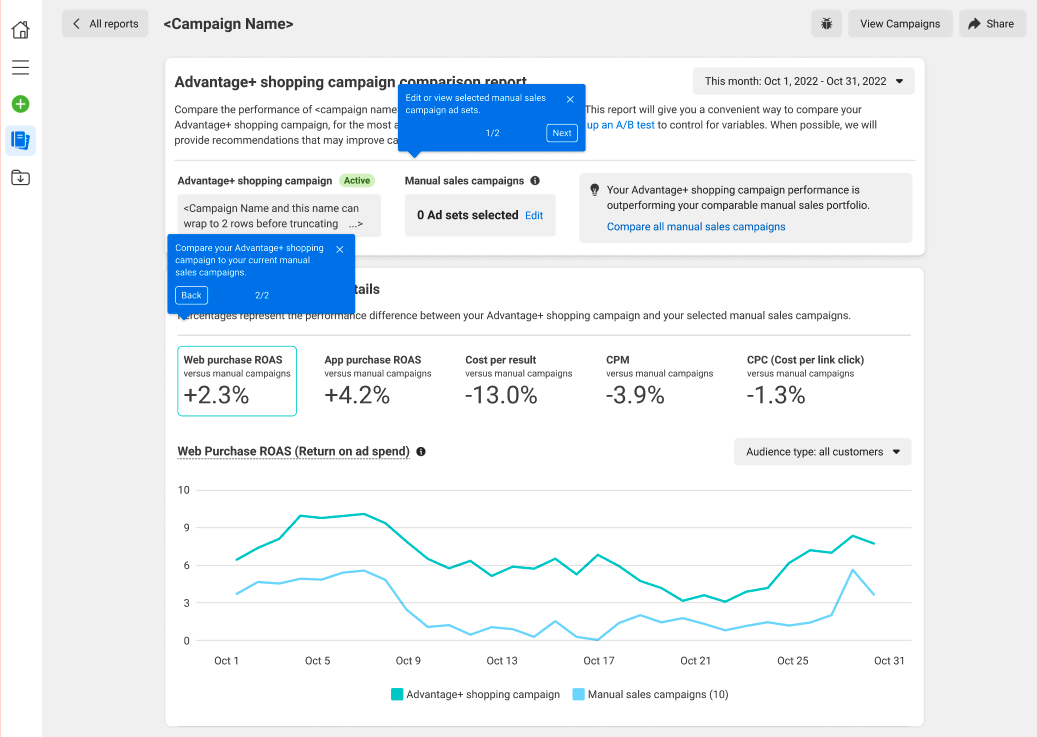1037x737 pixels.
Task: Expand the Audience type dropdown
Action: (822, 452)
